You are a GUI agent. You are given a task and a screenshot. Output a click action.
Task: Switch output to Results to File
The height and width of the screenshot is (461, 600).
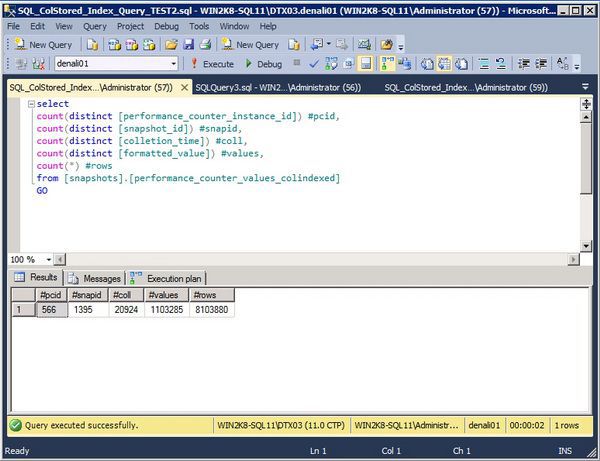(x=461, y=64)
